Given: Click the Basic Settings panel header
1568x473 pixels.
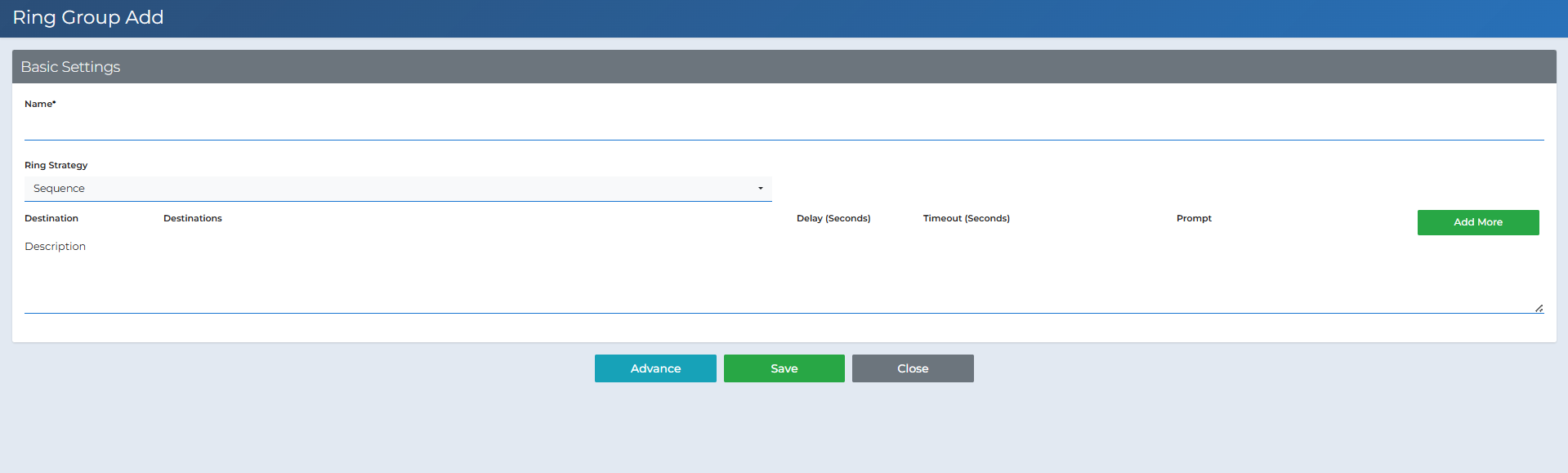Looking at the screenshot, I should pos(784,67).
